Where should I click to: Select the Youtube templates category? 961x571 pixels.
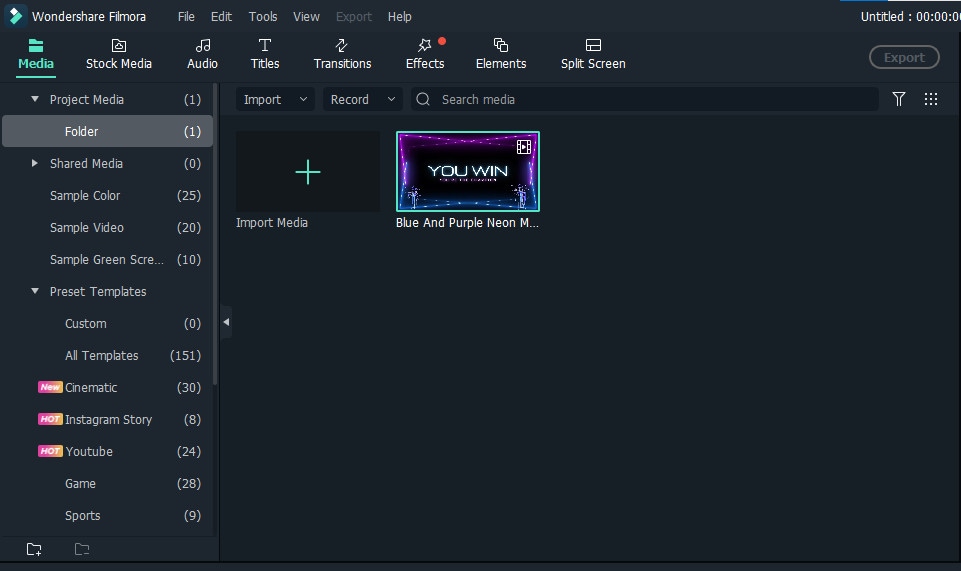pos(107,452)
